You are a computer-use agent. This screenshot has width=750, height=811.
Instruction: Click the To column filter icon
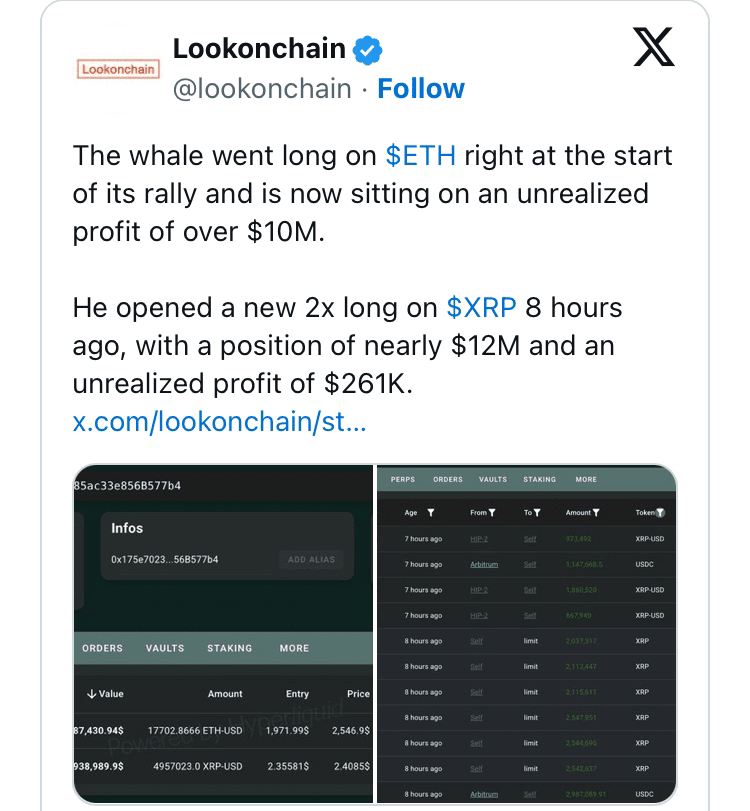tap(536, 513)
